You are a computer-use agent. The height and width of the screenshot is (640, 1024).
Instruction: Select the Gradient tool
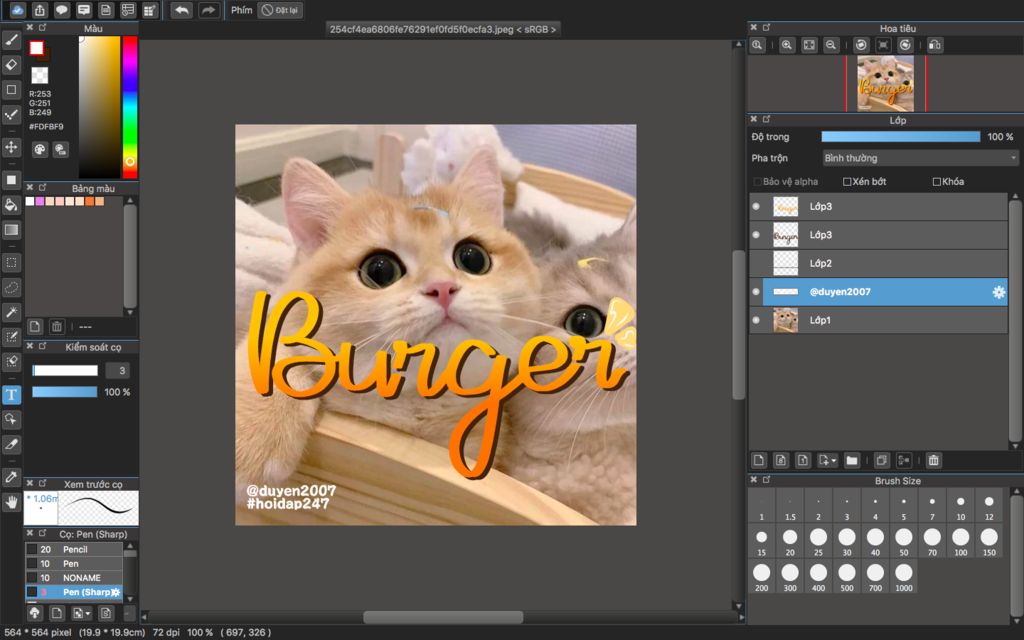(x=11, y=230)
